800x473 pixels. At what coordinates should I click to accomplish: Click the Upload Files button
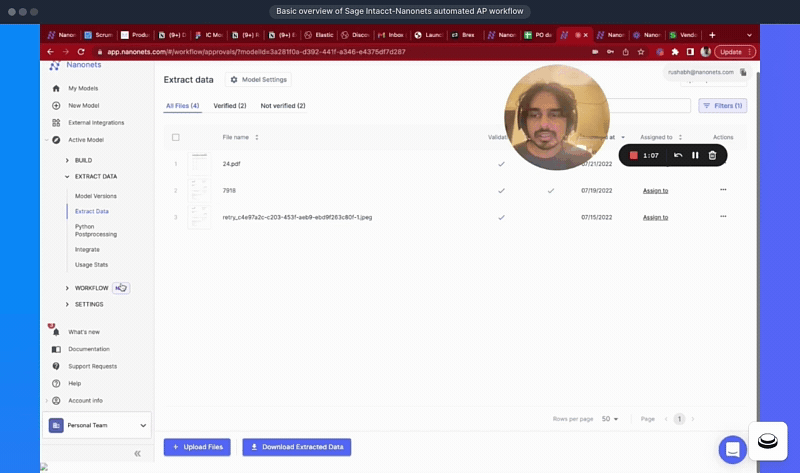(196, 447)
